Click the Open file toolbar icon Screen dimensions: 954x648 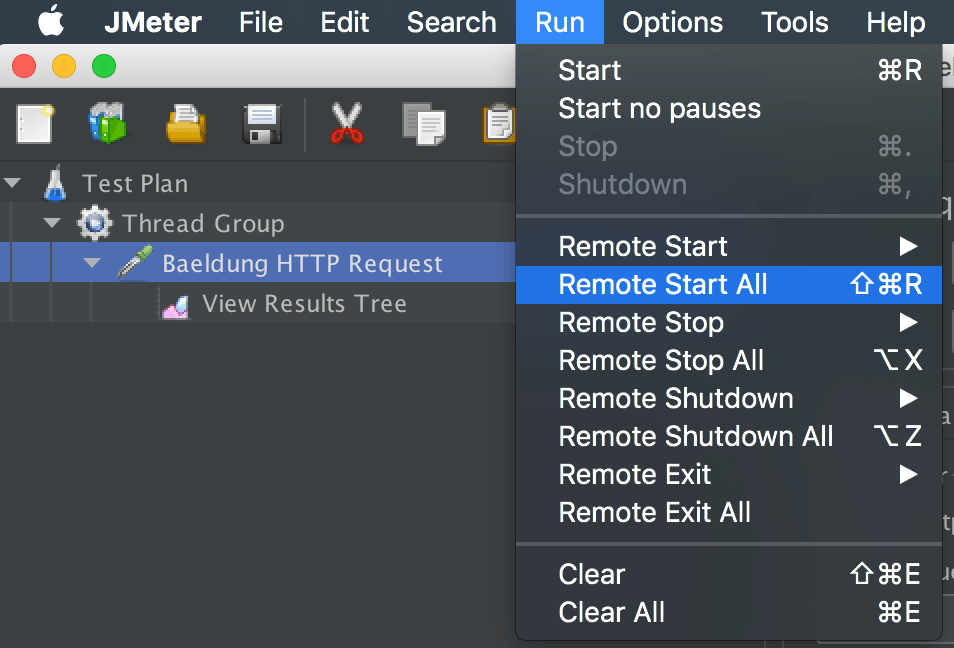186,125
